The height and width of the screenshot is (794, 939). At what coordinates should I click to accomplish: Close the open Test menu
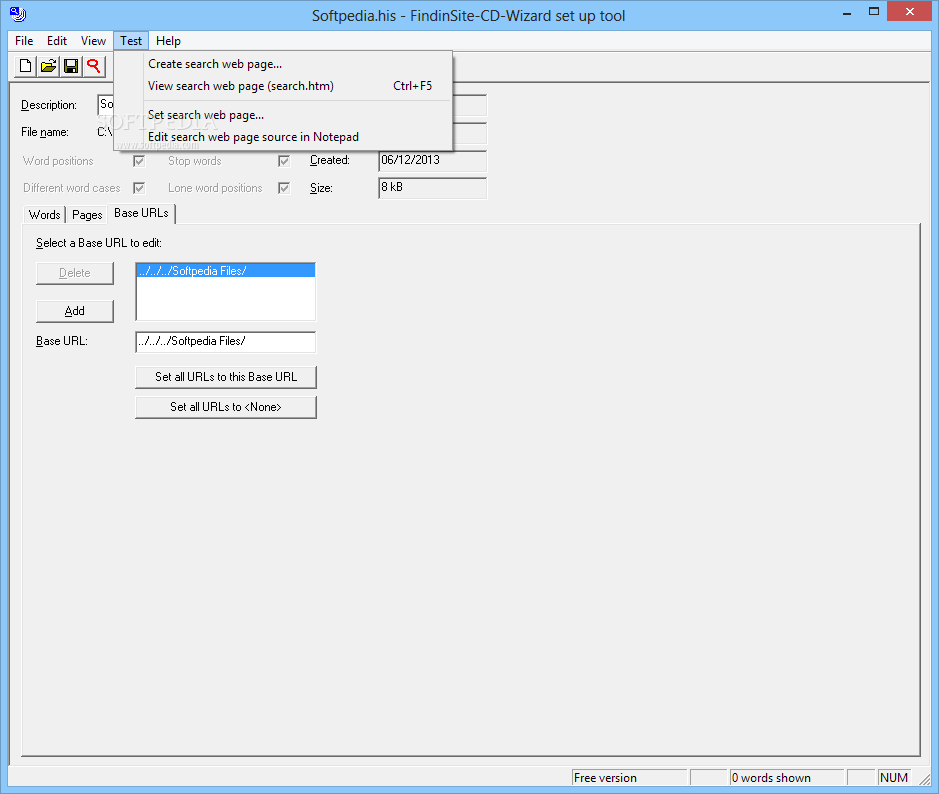tap(131, 41)
